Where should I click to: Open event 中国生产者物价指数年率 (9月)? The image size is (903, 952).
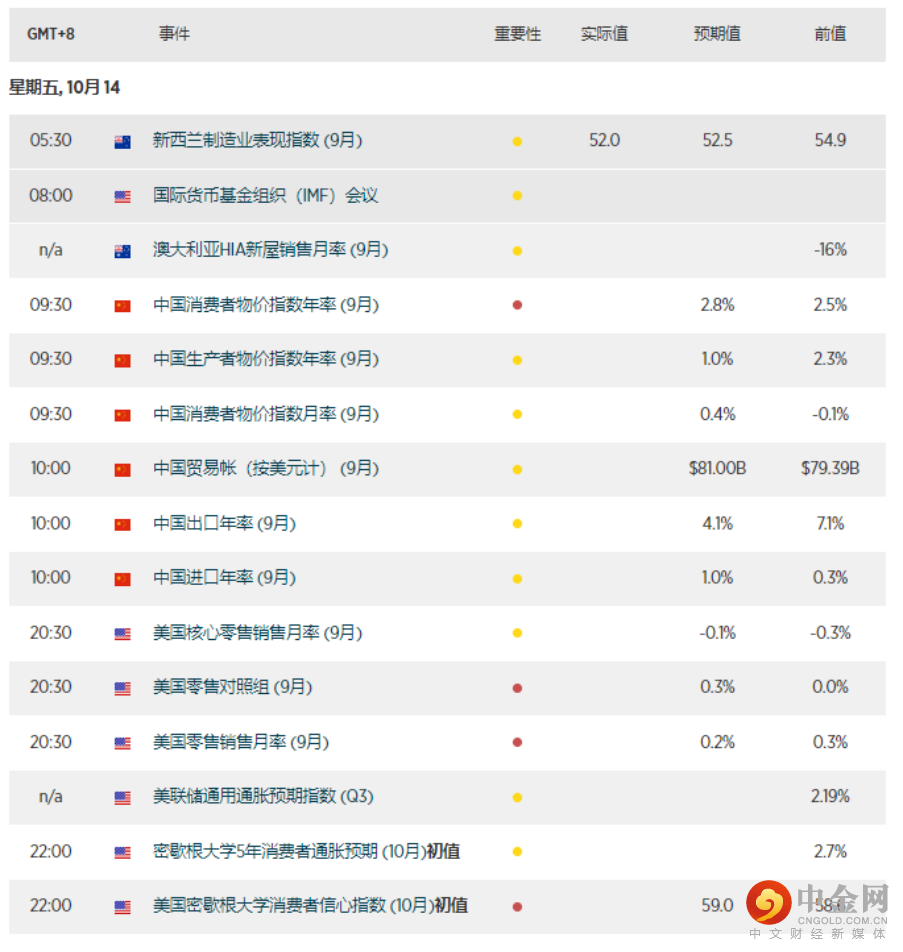266,359
